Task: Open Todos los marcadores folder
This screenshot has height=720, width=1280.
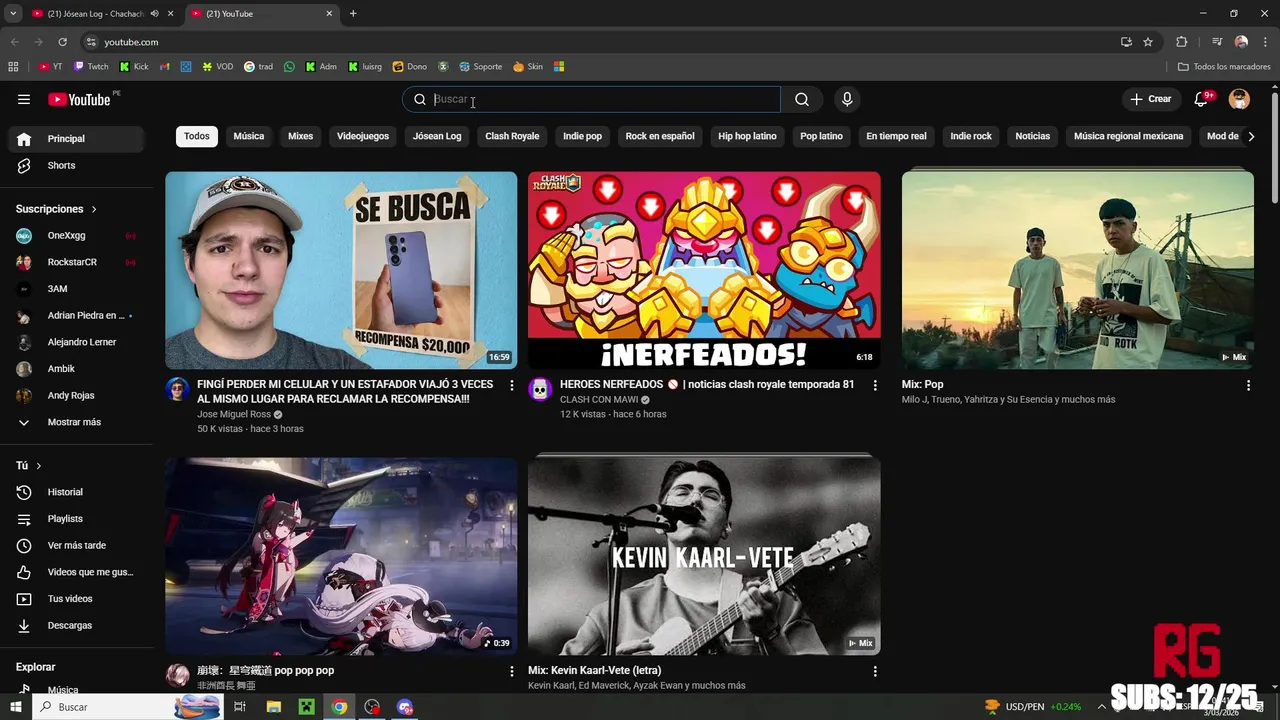Action: [x=1224, y=67]
